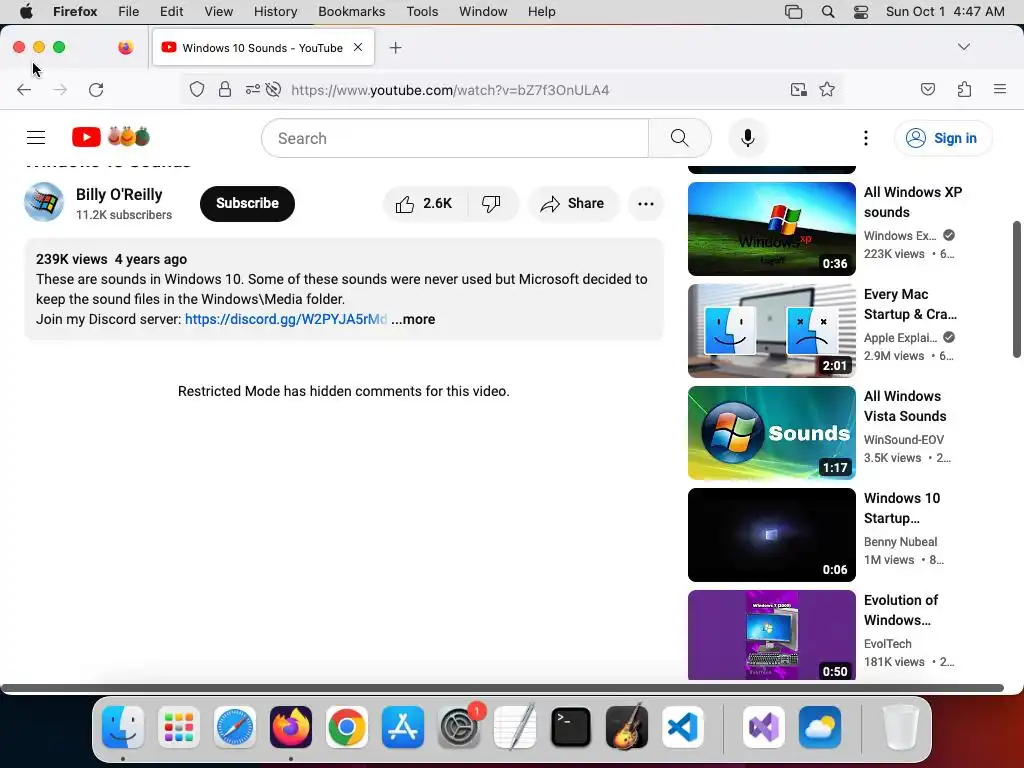Open Spotlight search in menu bar
This screenshot has height=768, width=1024.
click(827, 12)
